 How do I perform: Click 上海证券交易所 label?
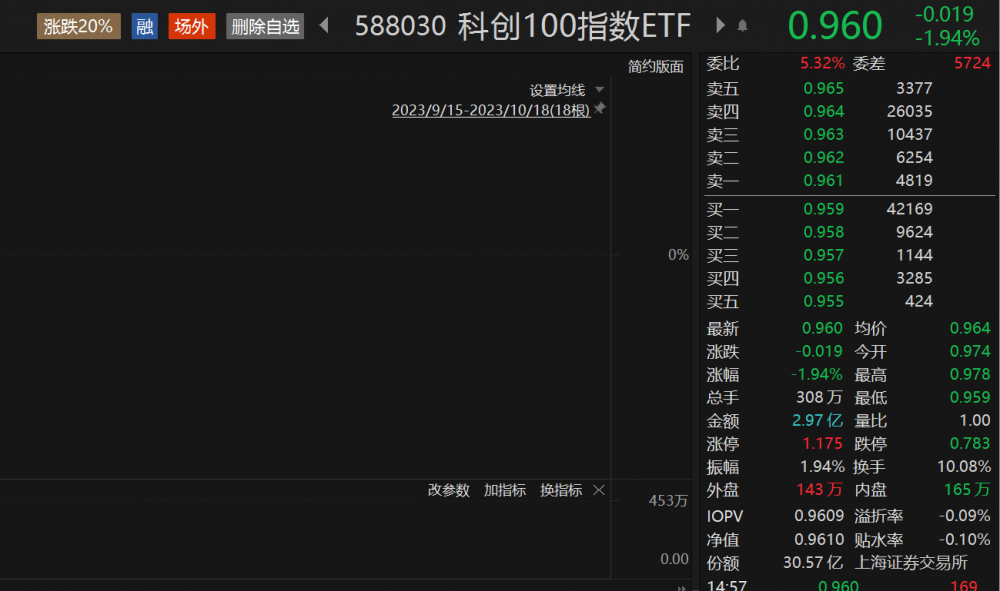[911, 562]
